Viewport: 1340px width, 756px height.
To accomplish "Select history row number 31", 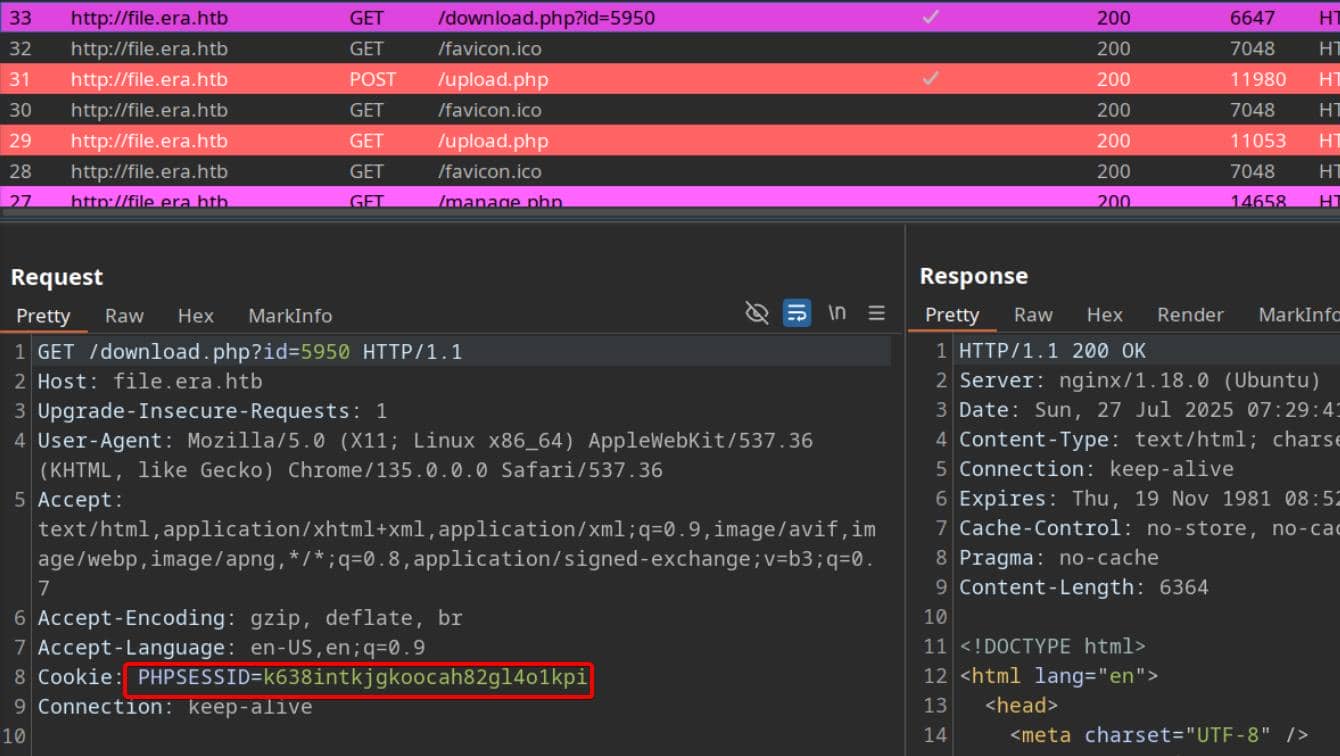I will [x=670, y=79].
